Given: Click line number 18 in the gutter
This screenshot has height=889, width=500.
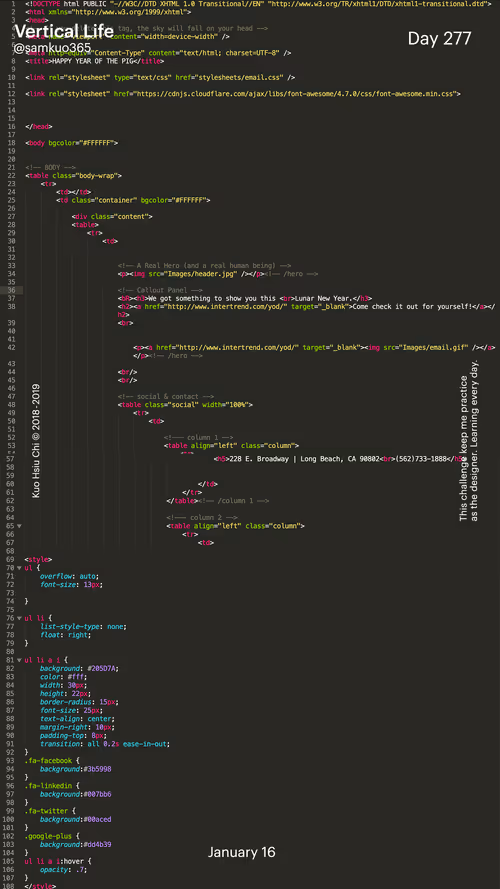Looking at the screenshot, I should tap(11, 143).
